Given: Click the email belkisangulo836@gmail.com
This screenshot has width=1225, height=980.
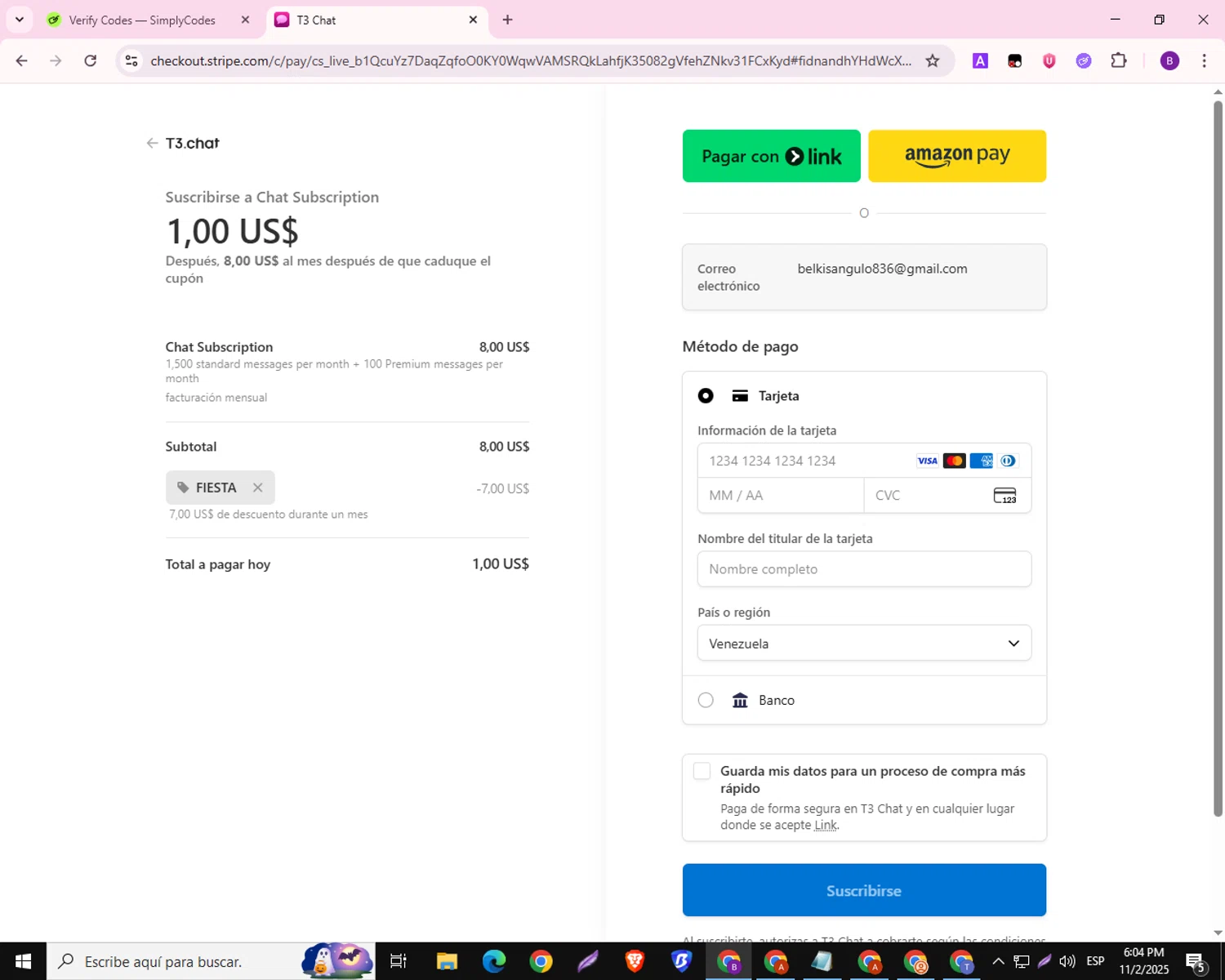Looking at the screenshot, I should (882, 269).
